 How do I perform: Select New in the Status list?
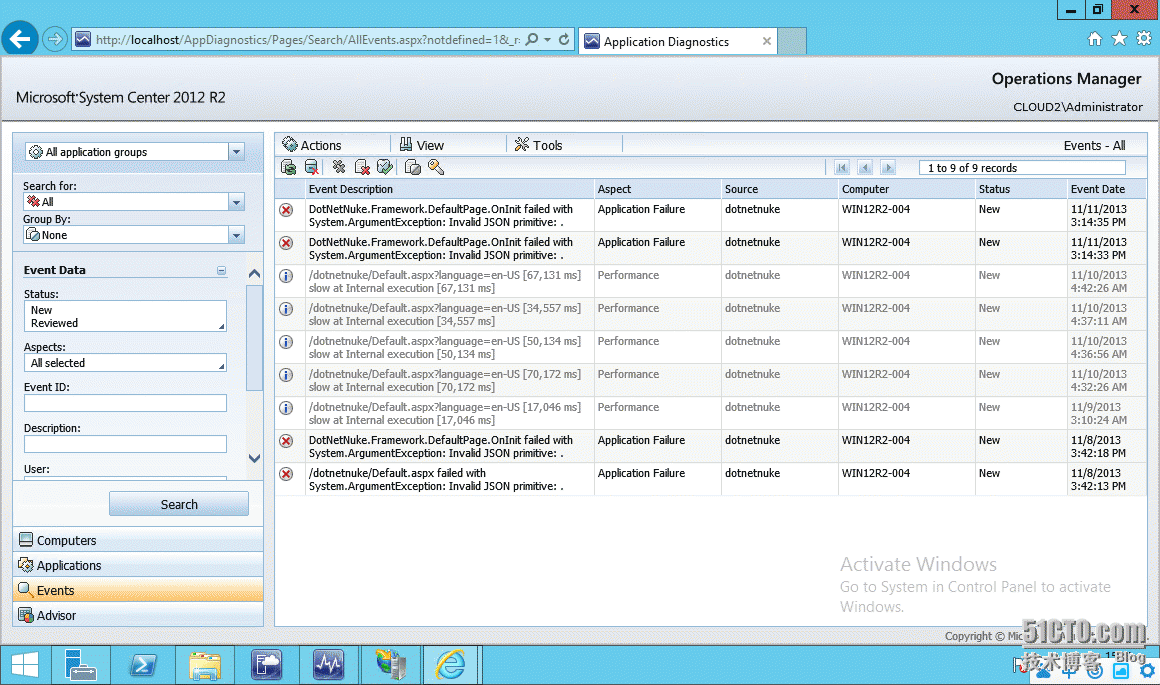click(41, 310)
